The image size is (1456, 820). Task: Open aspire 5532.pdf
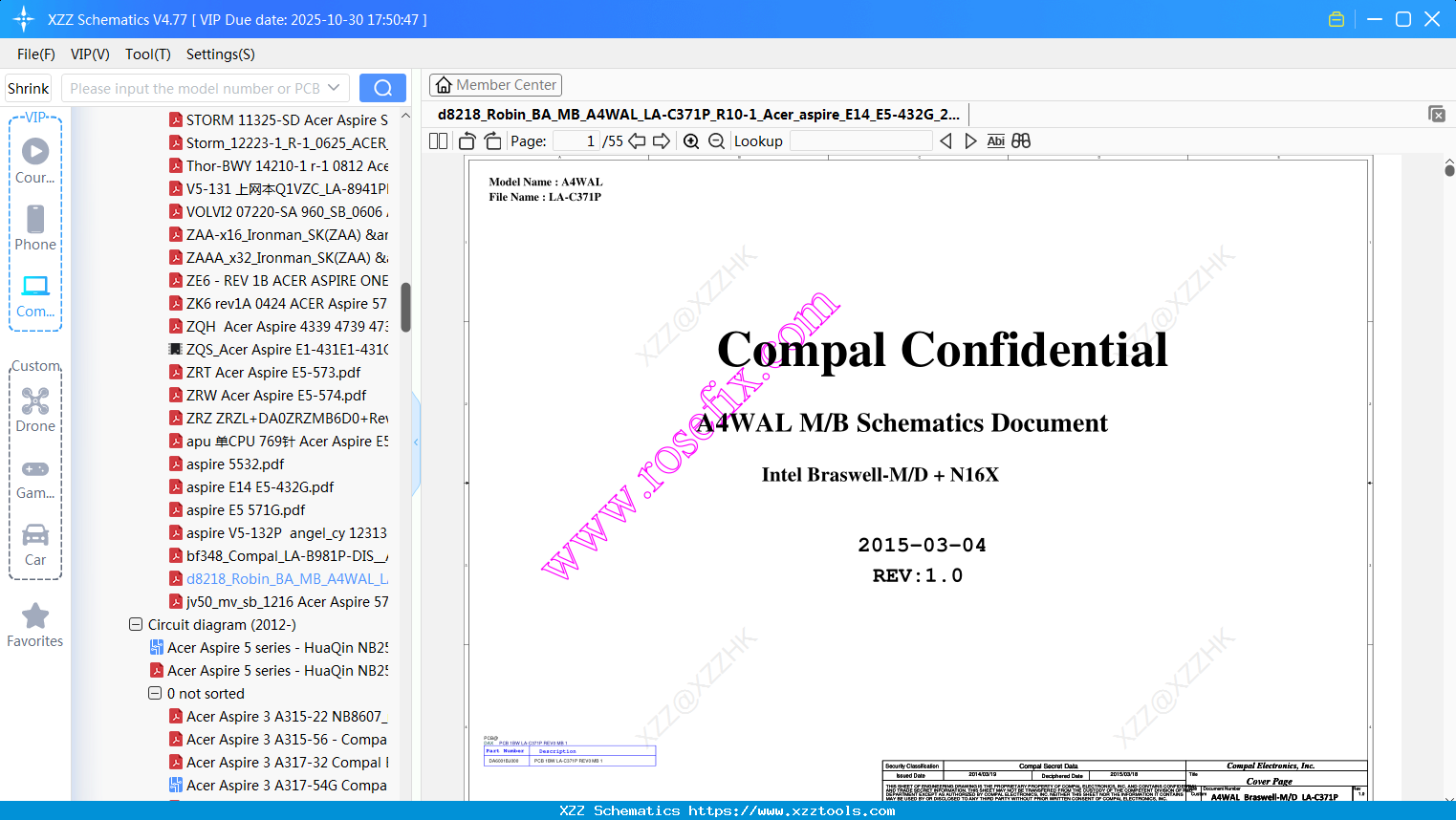(235, 464)
